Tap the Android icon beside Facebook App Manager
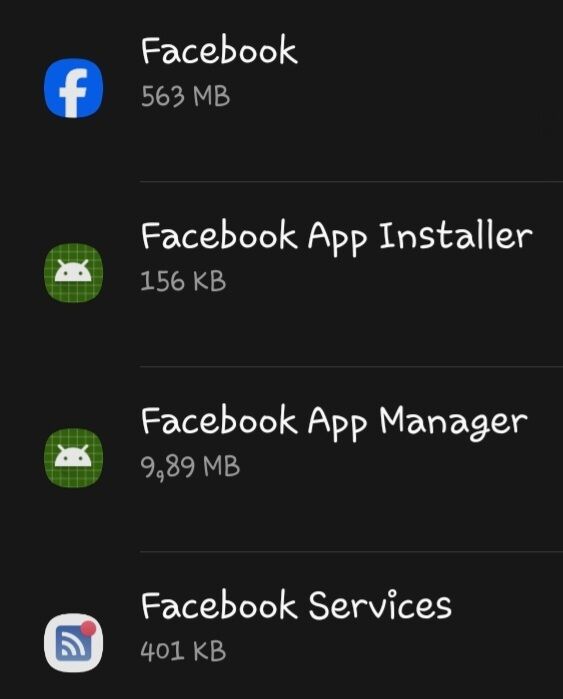 74,458
